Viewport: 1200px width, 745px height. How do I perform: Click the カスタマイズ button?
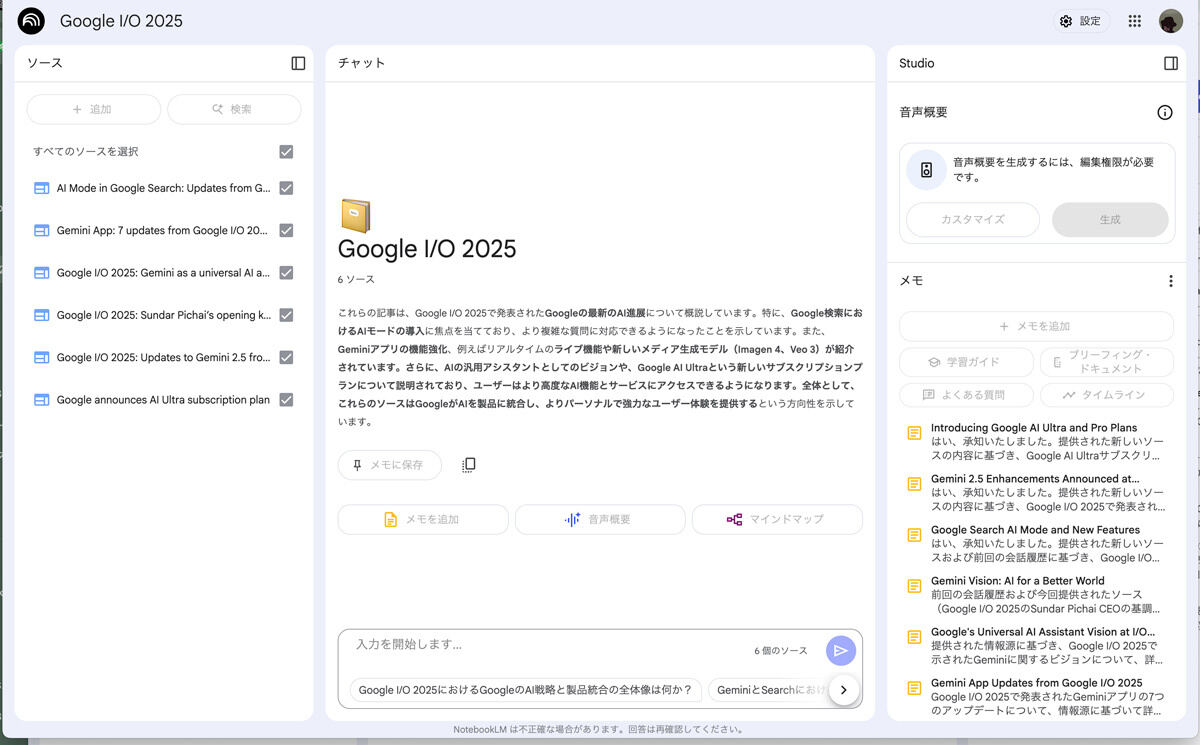coord(972,219)
